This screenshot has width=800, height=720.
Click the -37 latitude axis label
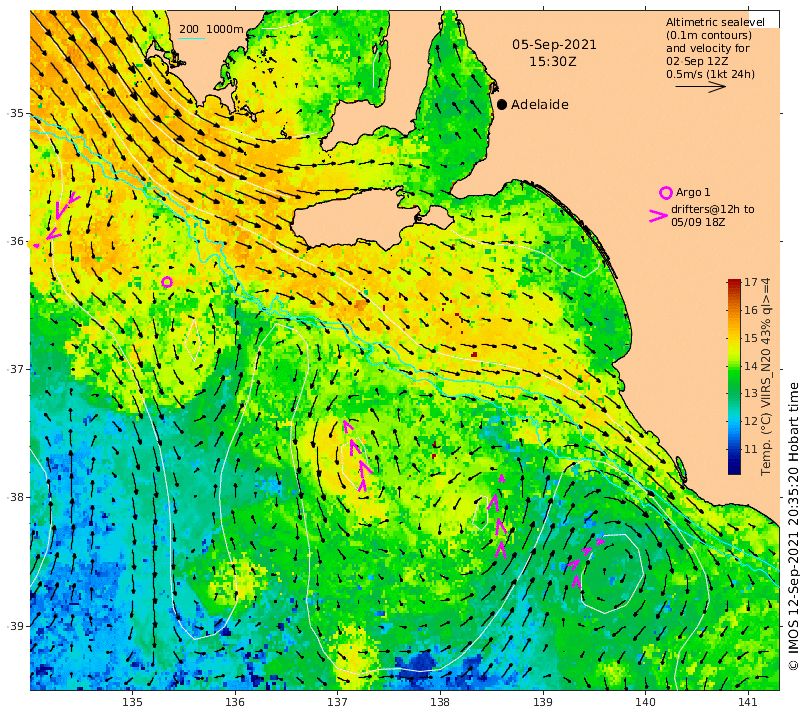[17, 368]
